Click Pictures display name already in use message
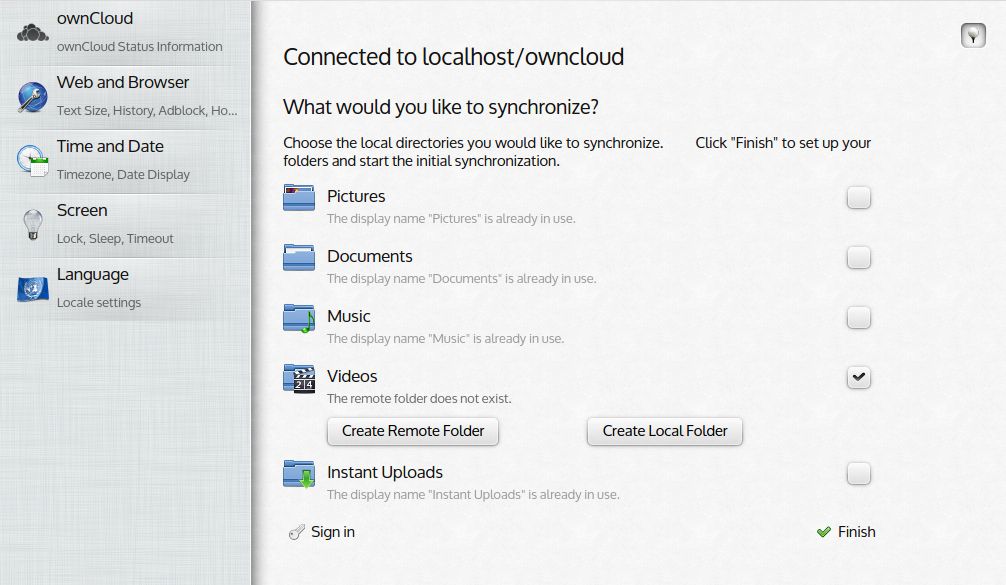The height and width of the screenshot is (585, 1006). [451, 219]
